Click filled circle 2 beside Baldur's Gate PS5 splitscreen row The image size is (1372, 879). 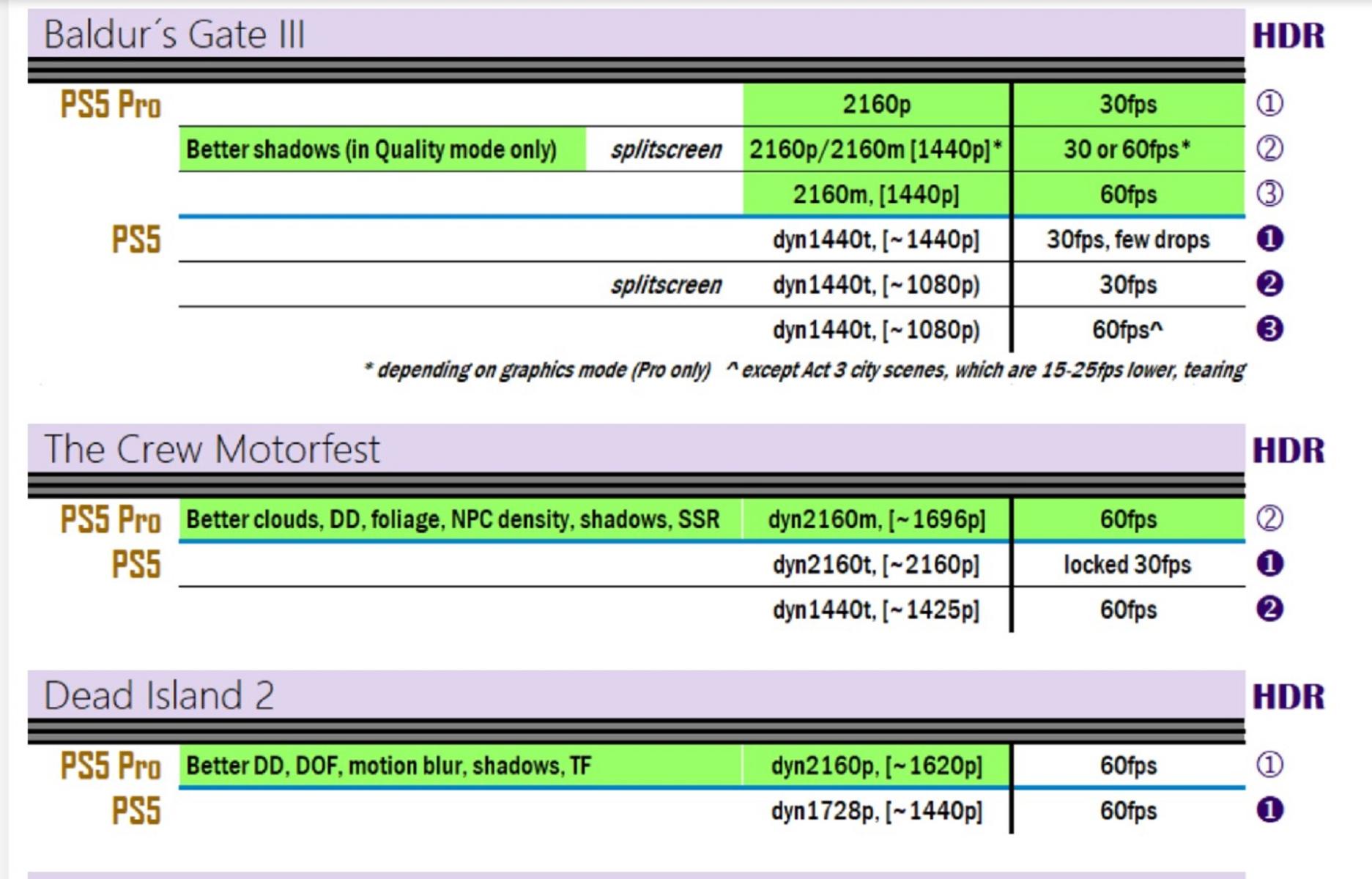[1269, 284]
